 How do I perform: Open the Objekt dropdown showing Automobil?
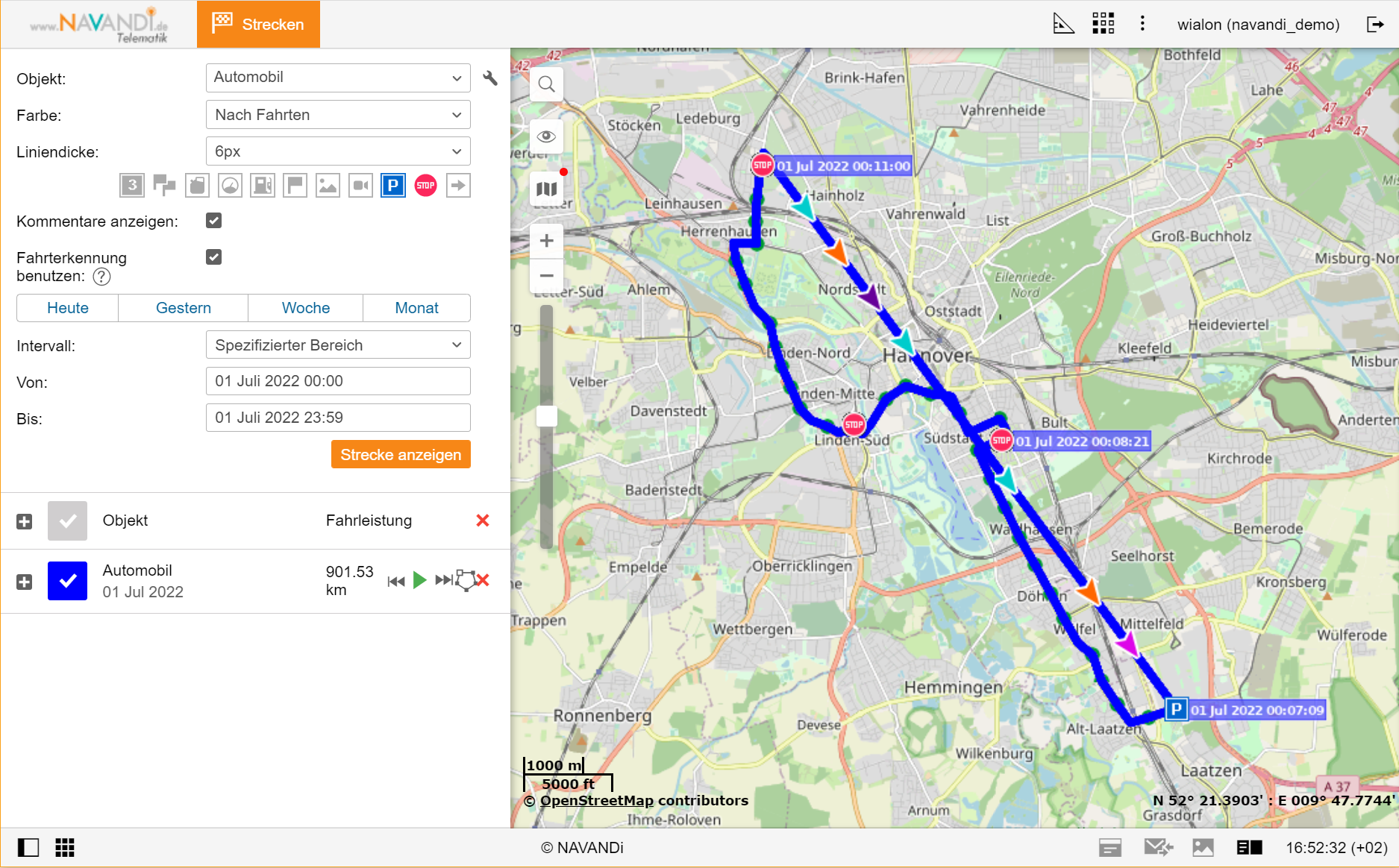[337, 78]
